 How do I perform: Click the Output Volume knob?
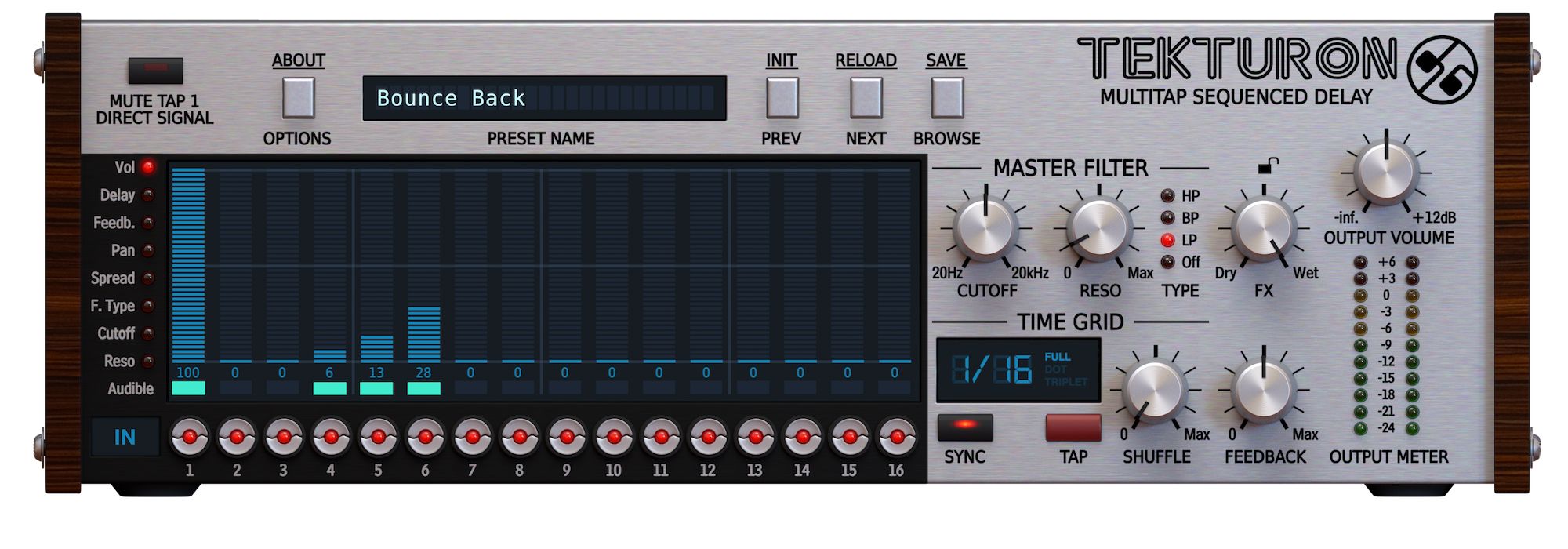(1386, 172)
